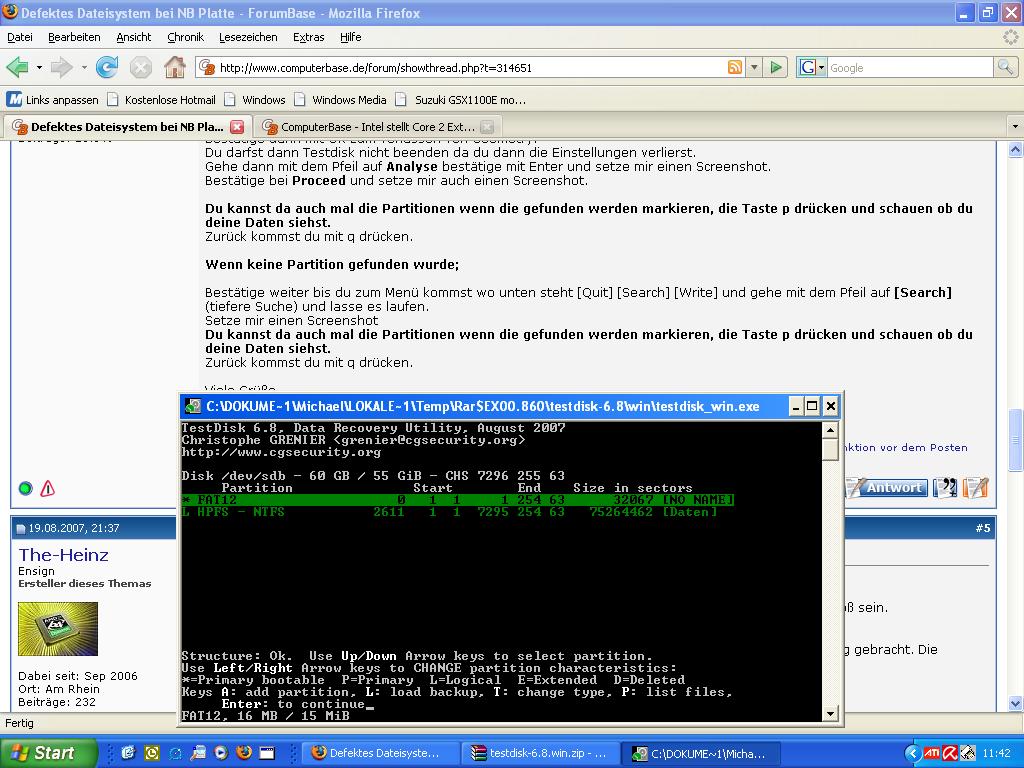Image resolution: width=1024 pixels, height=768 pixels.
Task: Reload the page with the Refresh icon
Action: point(107,67)
